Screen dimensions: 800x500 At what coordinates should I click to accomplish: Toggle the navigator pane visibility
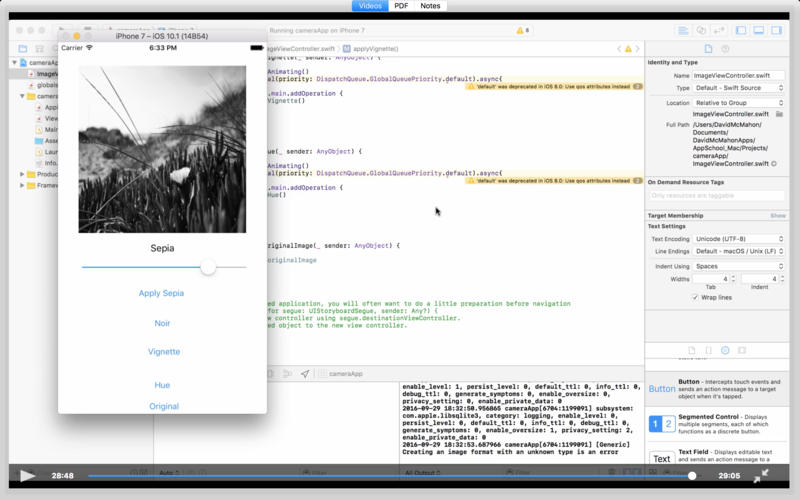(x=741, y=31)
